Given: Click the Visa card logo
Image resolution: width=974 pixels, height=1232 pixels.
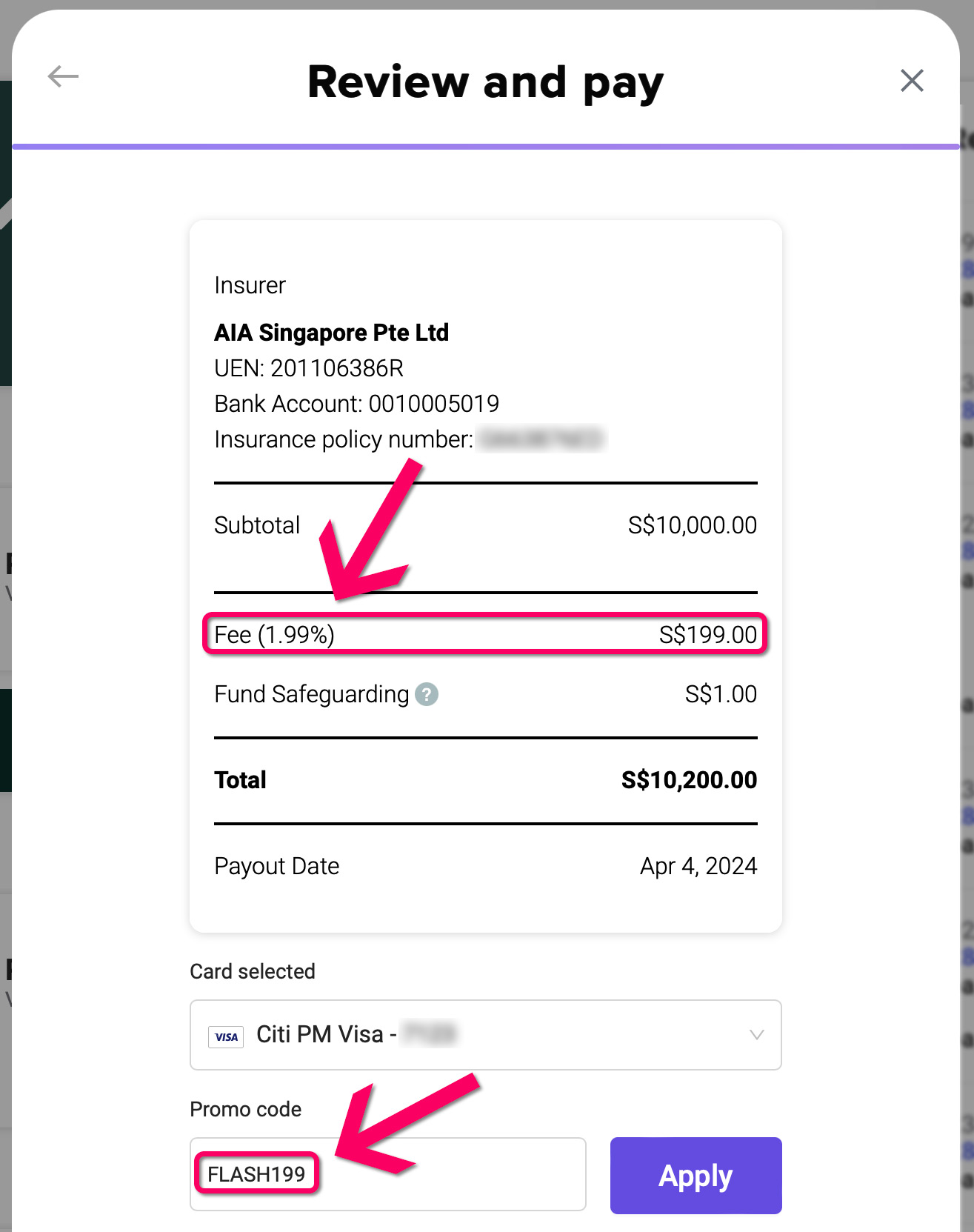Looking at the screenshot, I should [227, 1036].
